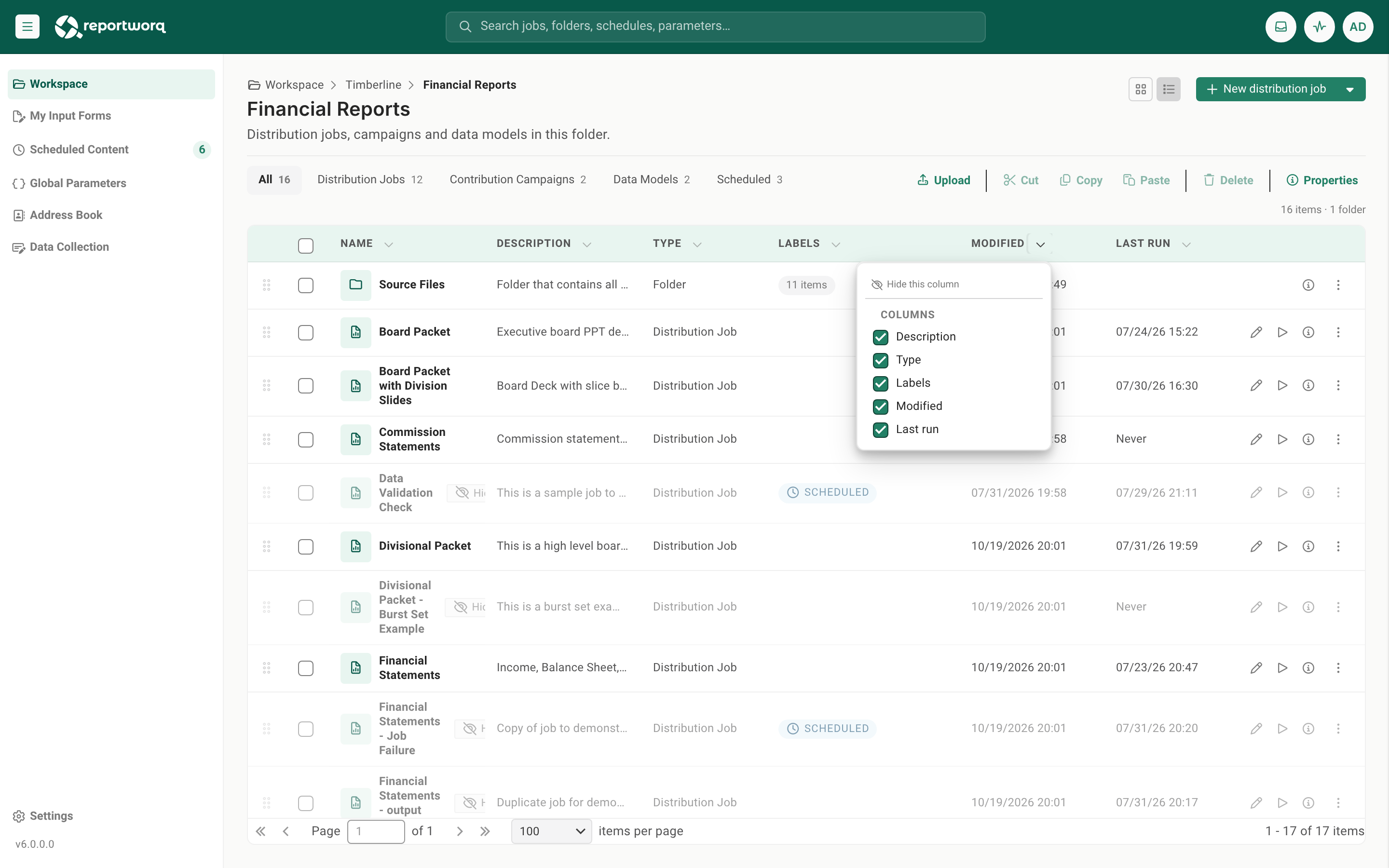
Task: Switch to the Contribution Campaigns tab
Action: click(x=517, y=180)
